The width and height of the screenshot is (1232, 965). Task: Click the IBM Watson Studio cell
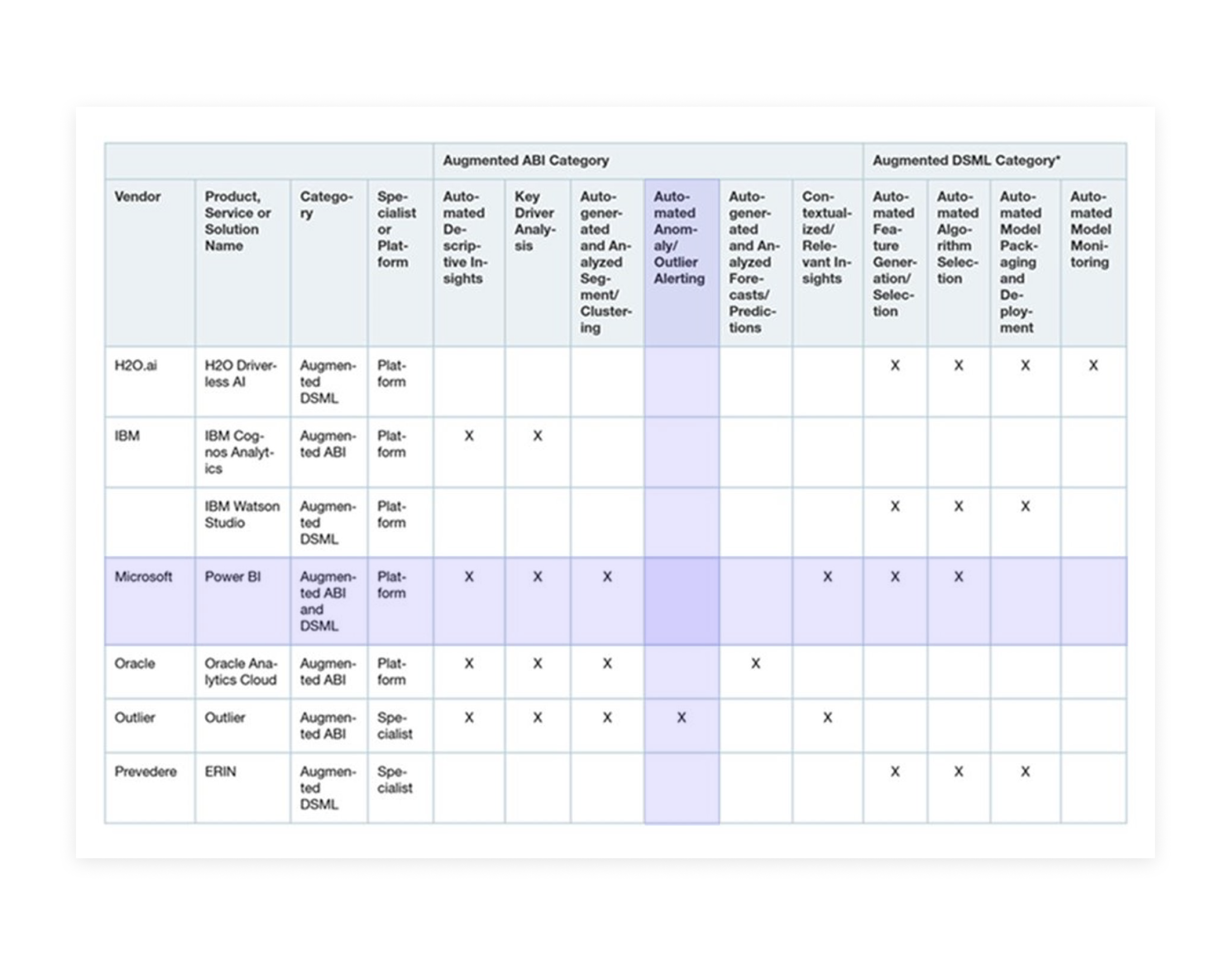[x=242, y=514]
